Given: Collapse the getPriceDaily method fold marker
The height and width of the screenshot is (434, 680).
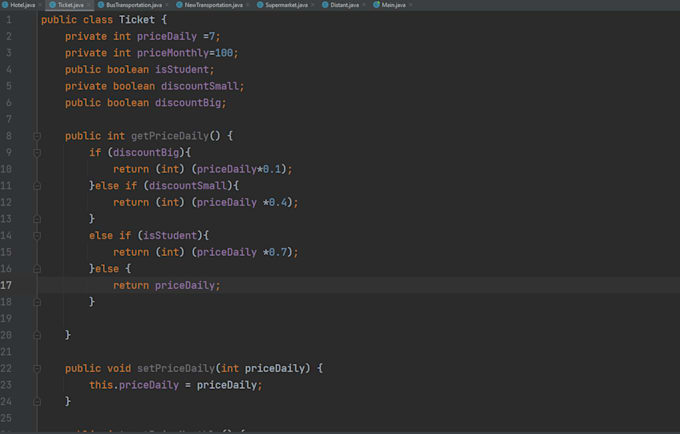Looking at the screenshot, I should point(37,136).
